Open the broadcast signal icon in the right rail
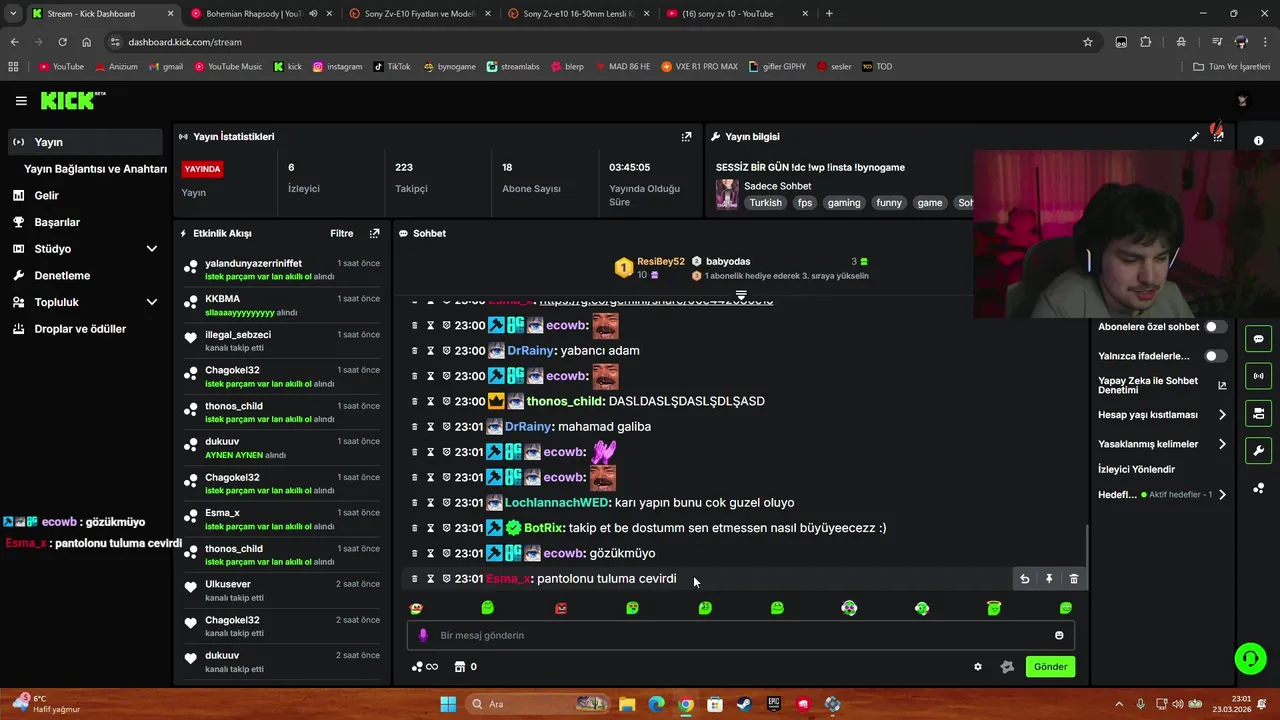1280x720 pixels. [x=1258, y=376]
